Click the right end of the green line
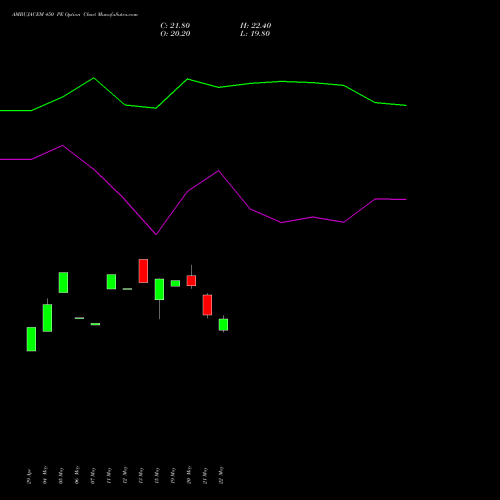This screenshot has width=500, height=500. (x=406, y=105)
